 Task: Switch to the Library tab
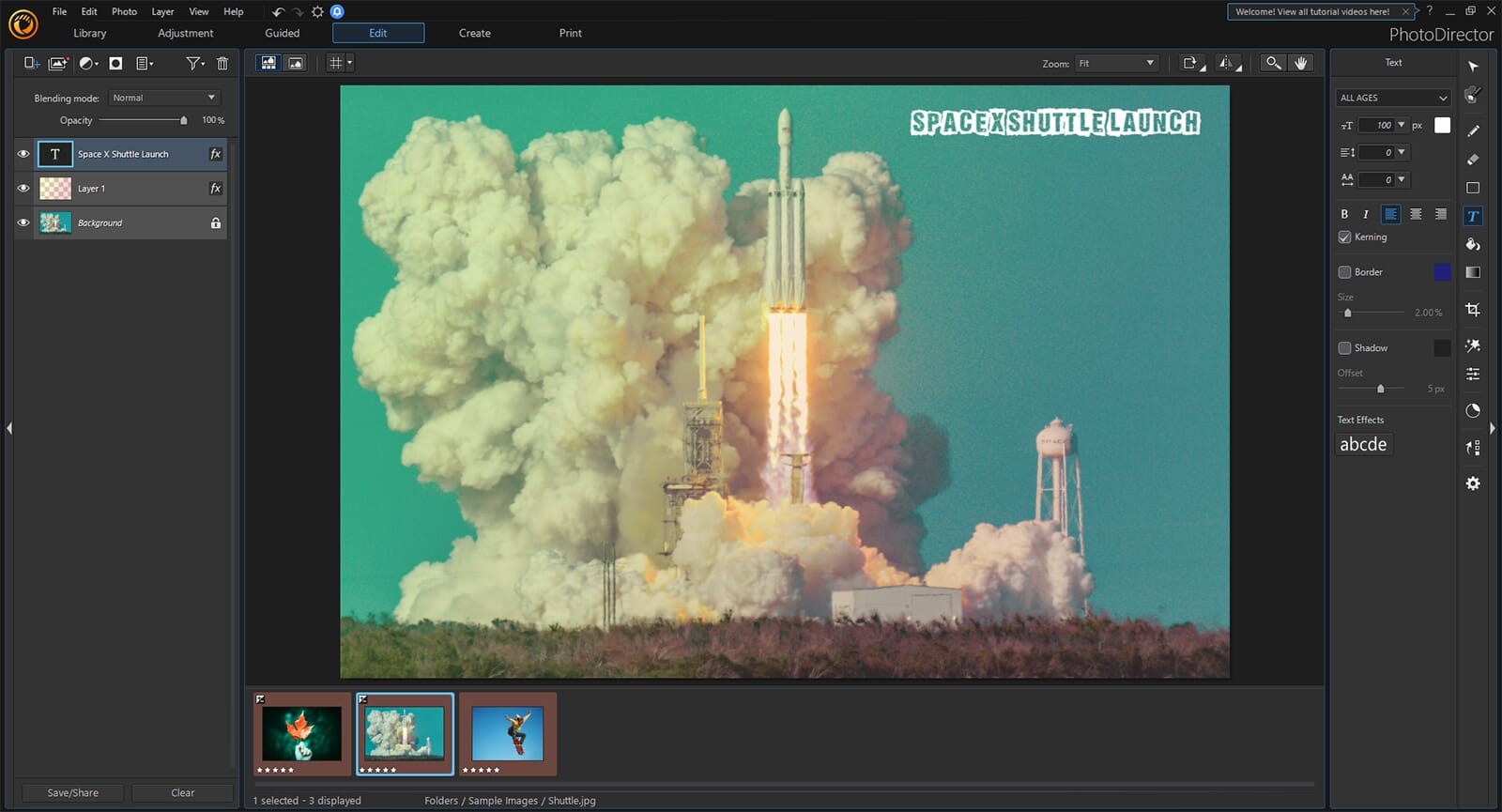(90, 33)
